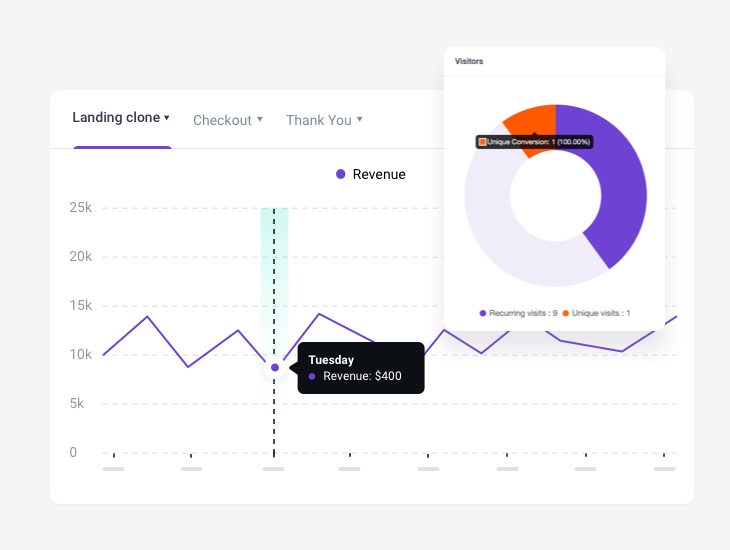
Task: Toggle Recurring visits legend purple dot
Action: 483,313
